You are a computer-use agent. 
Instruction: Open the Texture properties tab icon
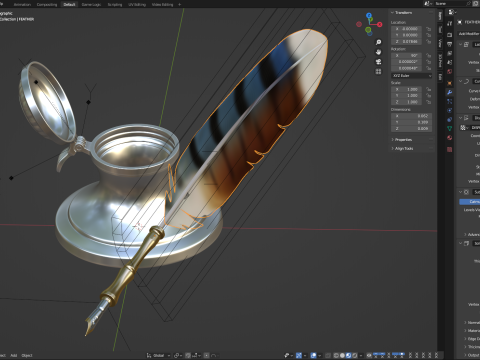pos(449,149)
